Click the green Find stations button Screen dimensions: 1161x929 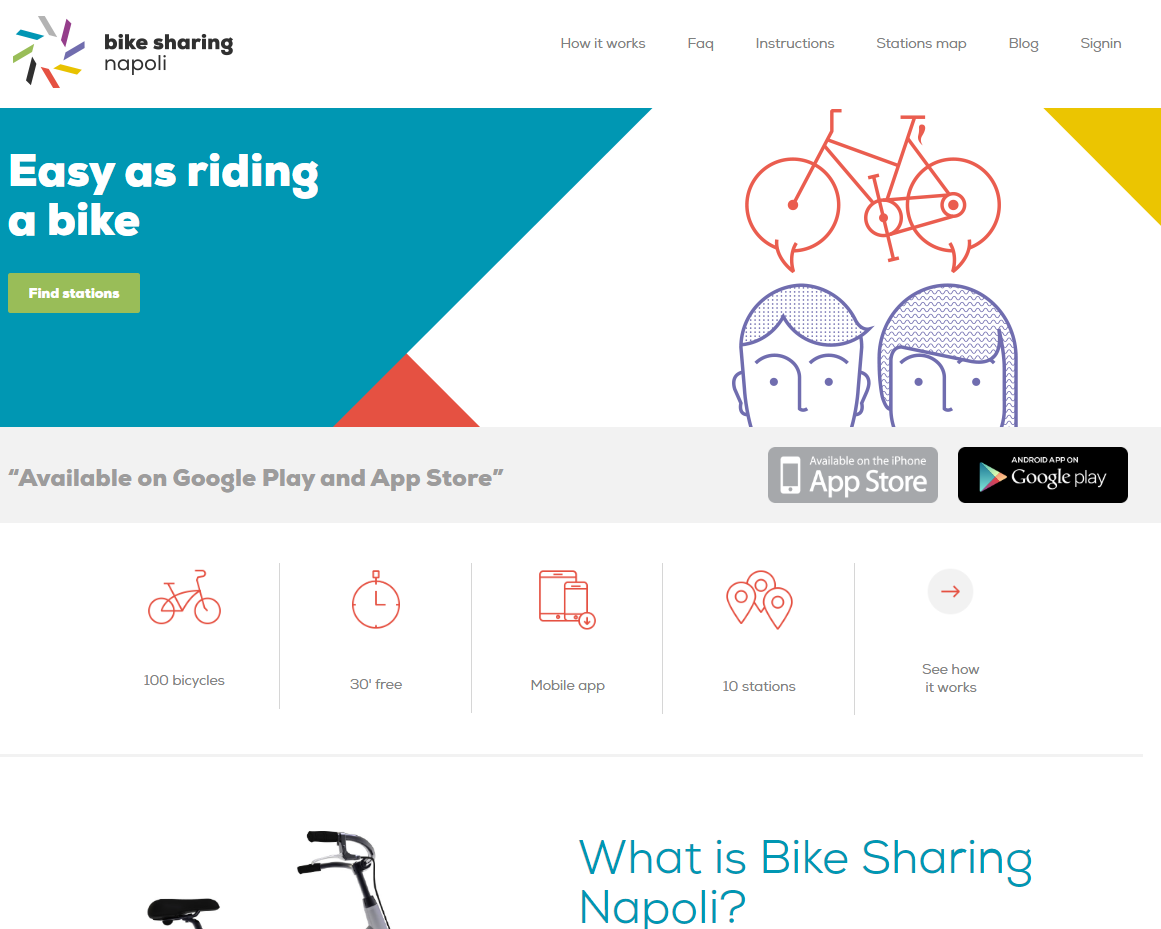click(x=74, y=293)
